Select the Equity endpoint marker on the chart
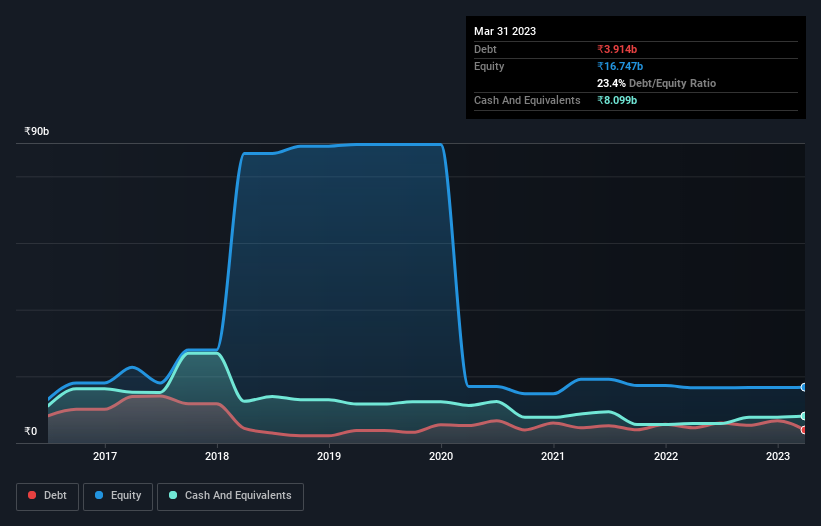821x526 pixels. coord(804,387)
